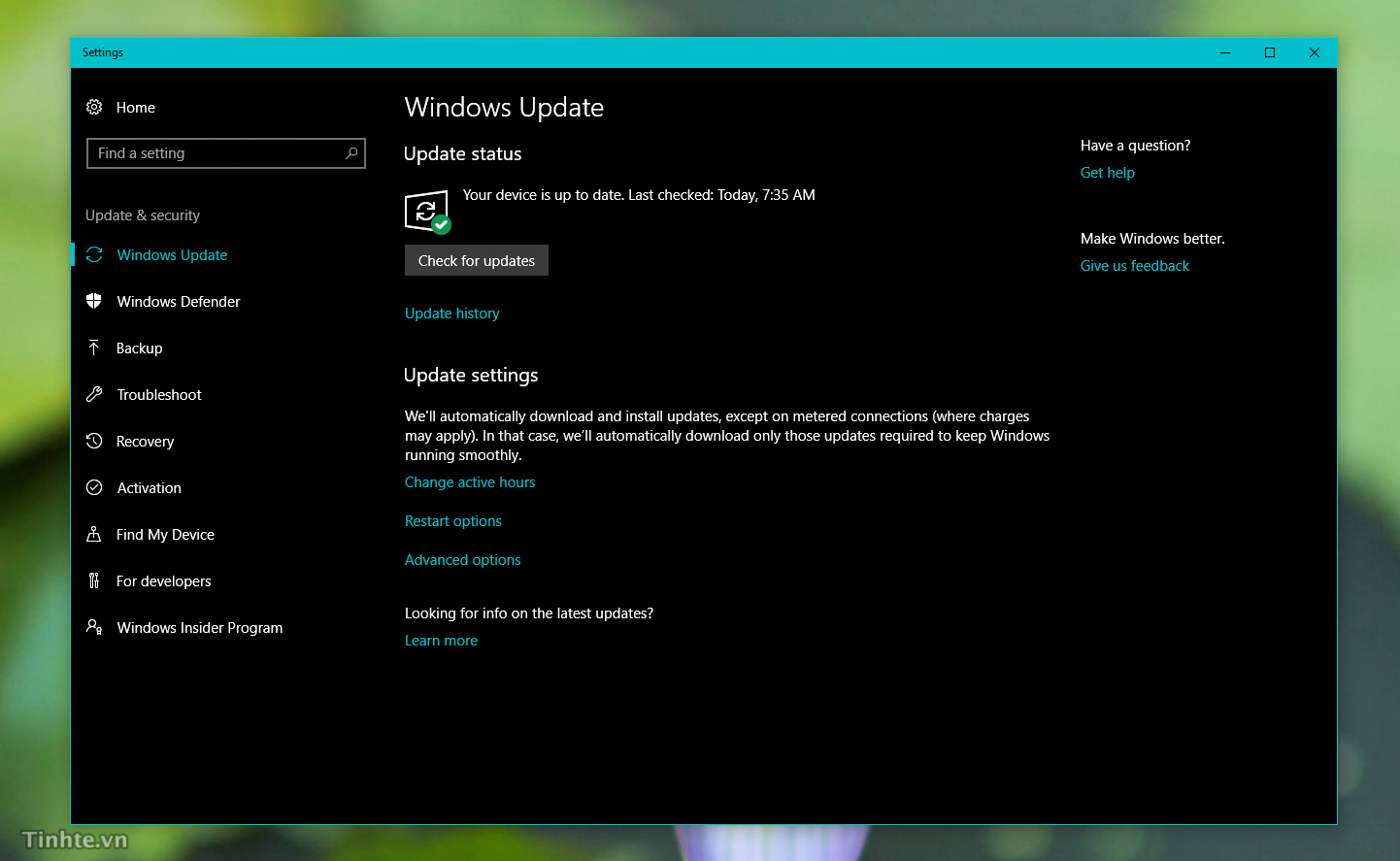
Task: Open Advanced options link
Action: pos(463,560)
